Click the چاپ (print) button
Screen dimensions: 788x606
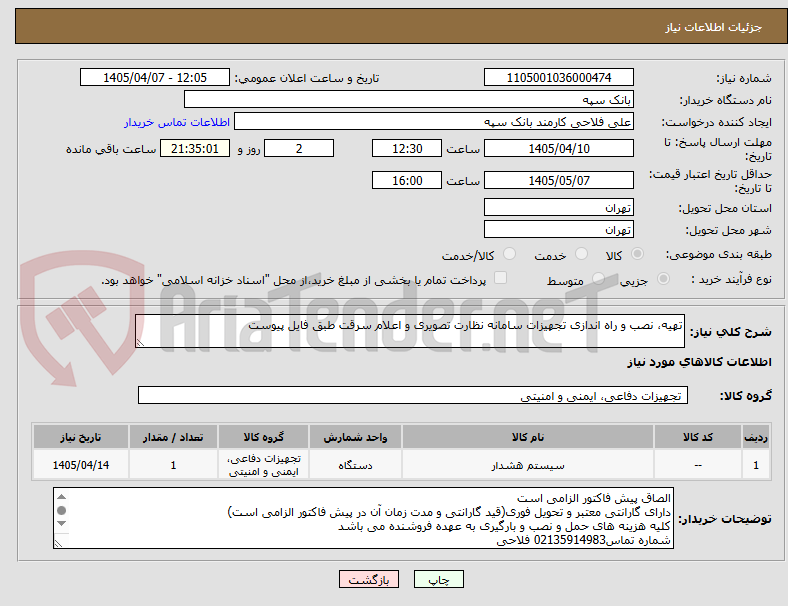pos(438,579)
